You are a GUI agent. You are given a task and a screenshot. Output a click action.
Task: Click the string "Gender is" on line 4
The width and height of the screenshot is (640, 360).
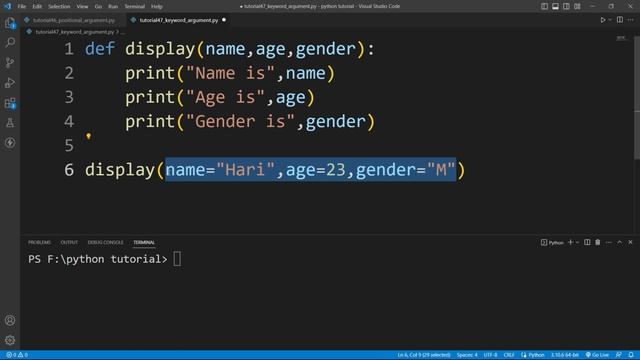[x=240, y=121]
